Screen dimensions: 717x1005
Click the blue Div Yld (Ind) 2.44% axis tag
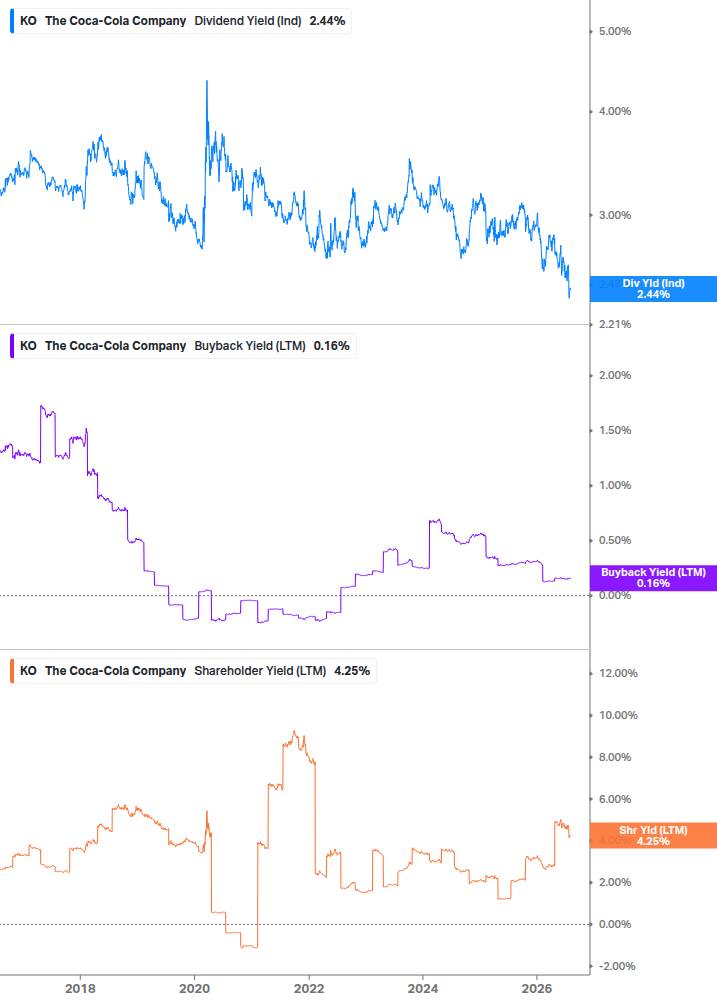coord(653,289)
